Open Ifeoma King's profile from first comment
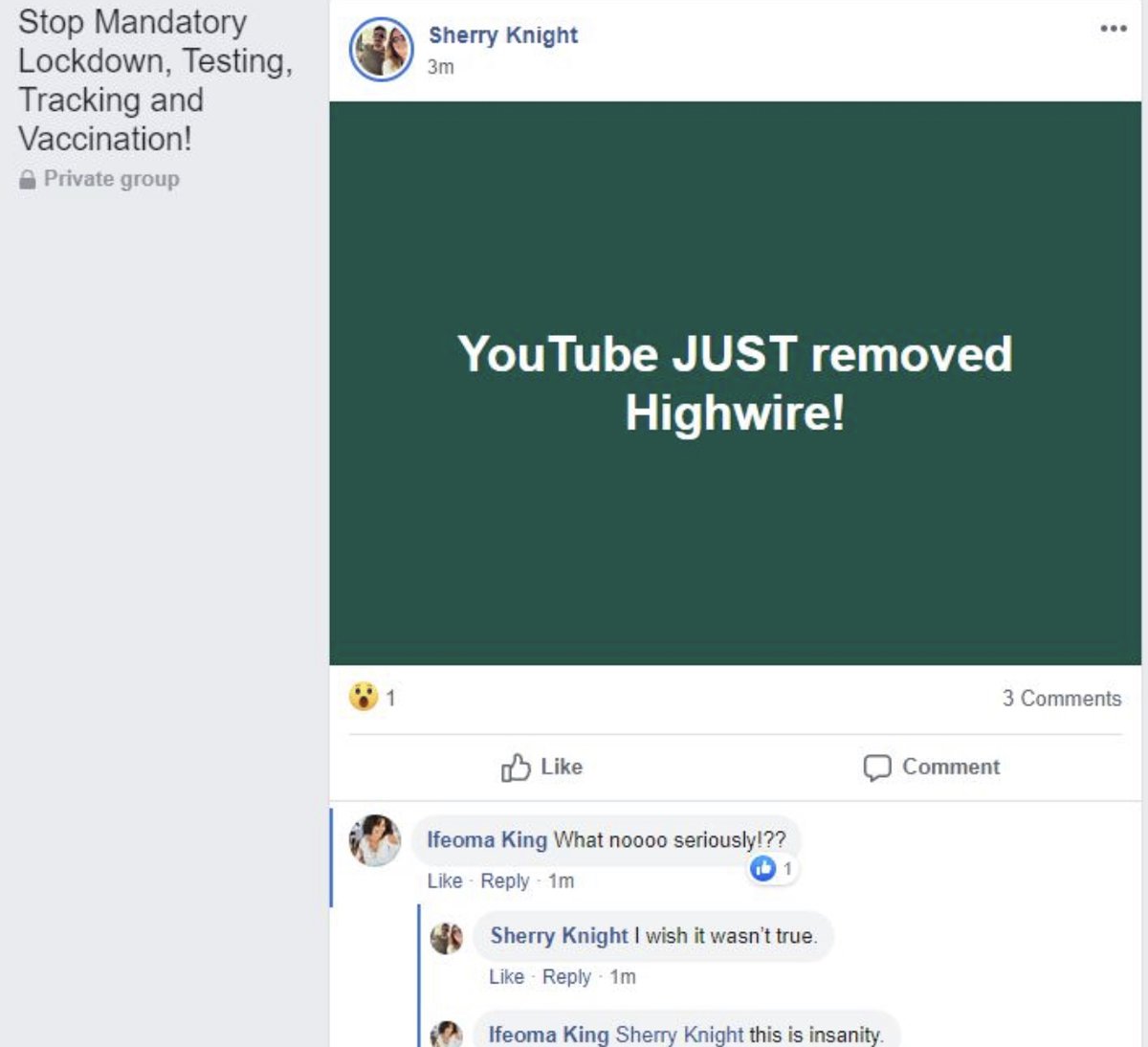The width and height of the screenshot is (1148, 1047). coord(486,839)
